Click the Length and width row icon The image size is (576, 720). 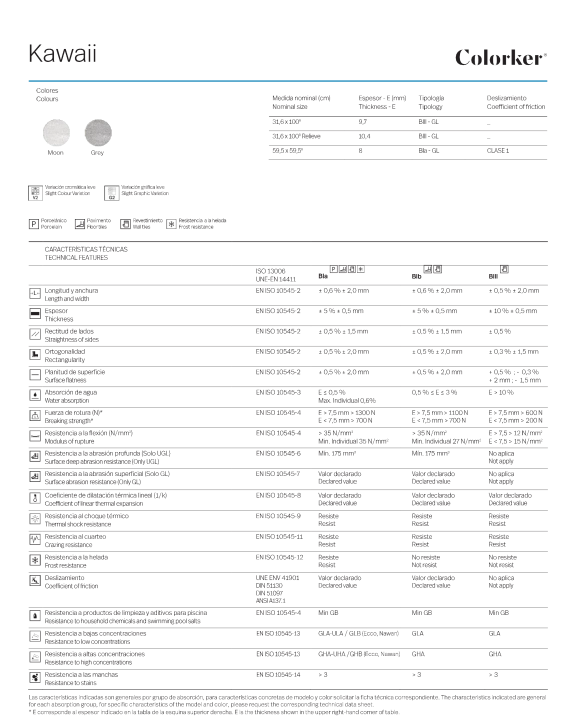[x=35, y=293]
